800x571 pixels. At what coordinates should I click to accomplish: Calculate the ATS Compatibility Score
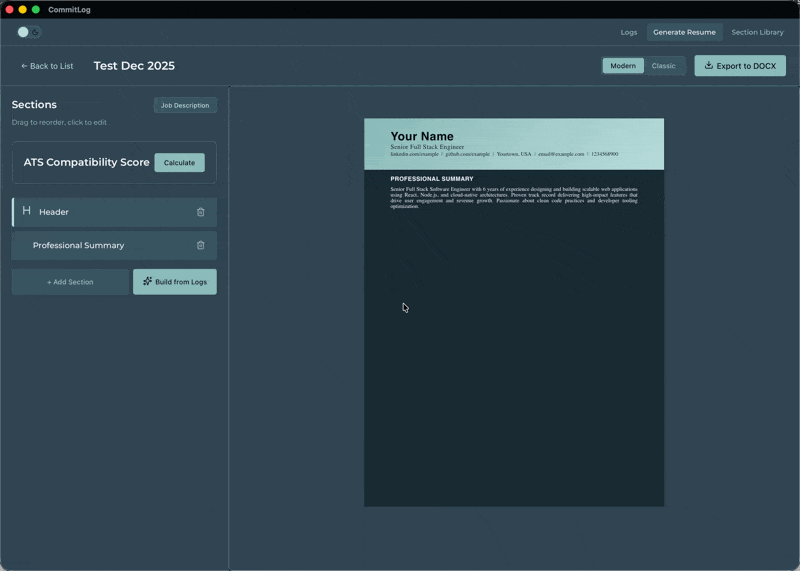179,162
